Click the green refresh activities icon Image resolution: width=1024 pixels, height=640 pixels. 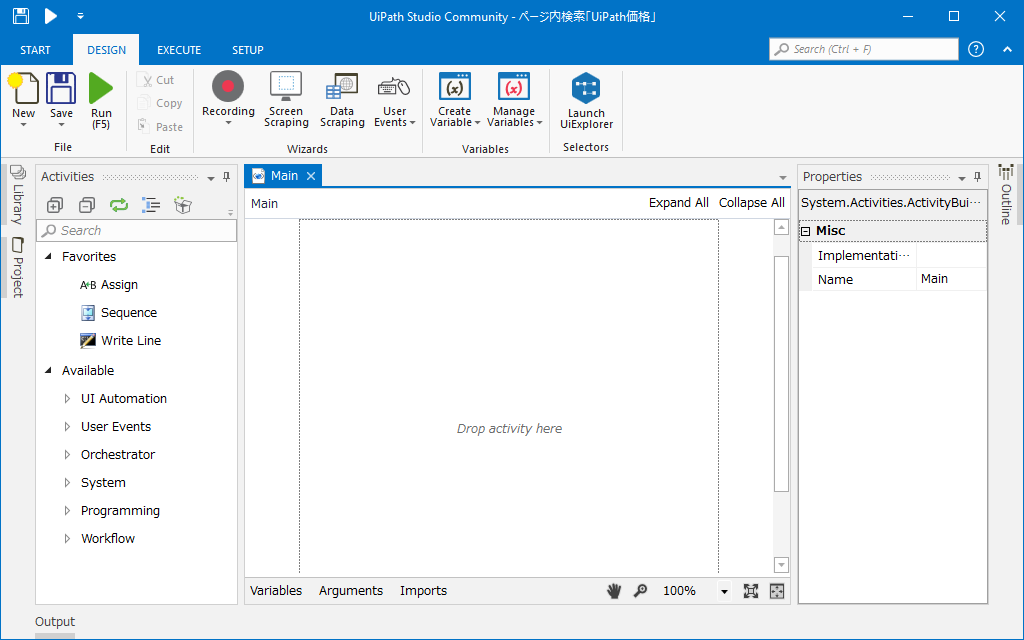click(119, 205)
